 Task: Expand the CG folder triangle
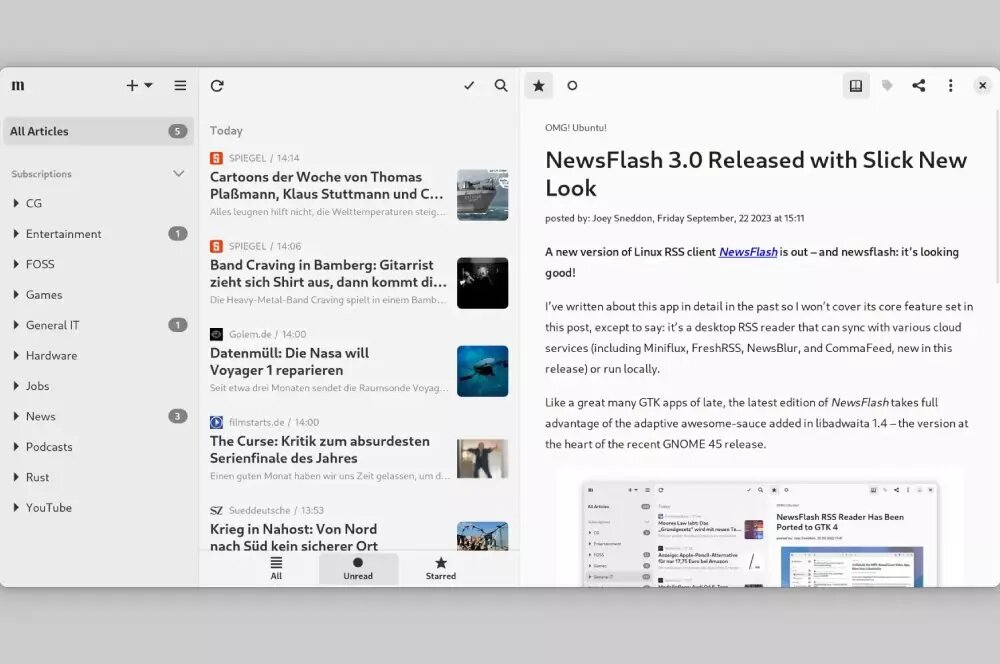[x=16, y=203]
